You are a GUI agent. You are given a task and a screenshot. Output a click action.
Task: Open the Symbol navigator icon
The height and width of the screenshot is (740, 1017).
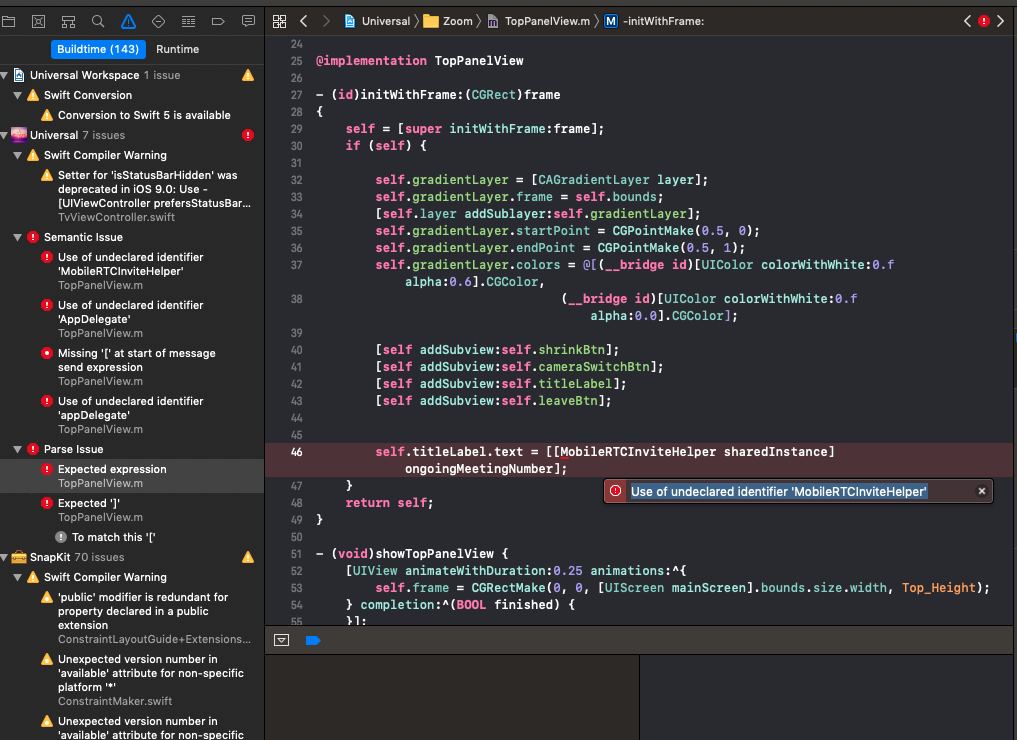click(x=68, y=21)
